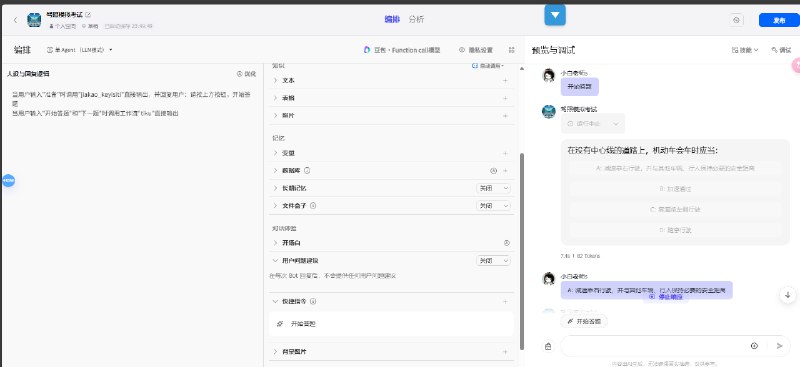The image size is (800, 367).
Task: Click the plus circle icon in chat input
Action: point(754,346)
